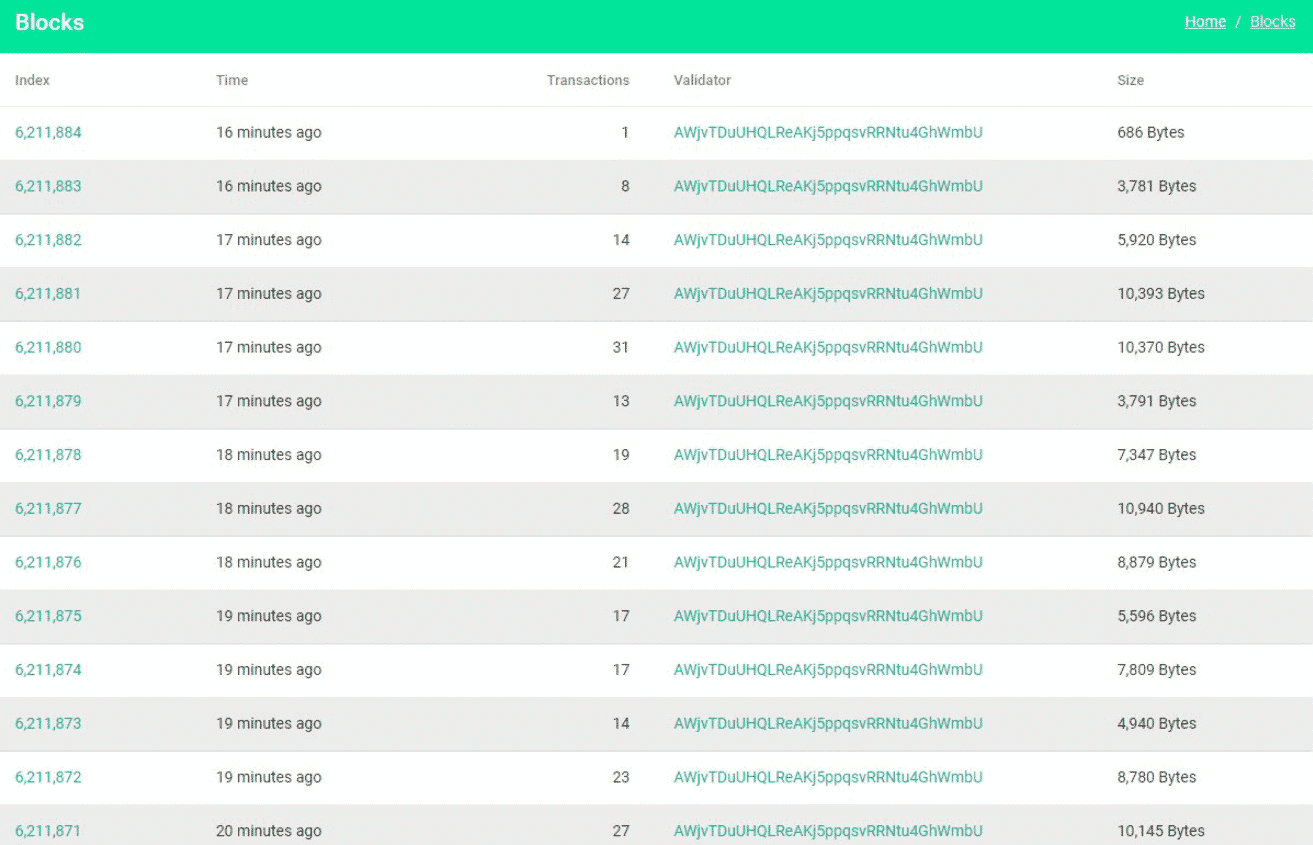The height and width of the screenshot is (845, 1313).
Task: Open validator for the 10,940 Bytes block
Action: click(828, 509)
